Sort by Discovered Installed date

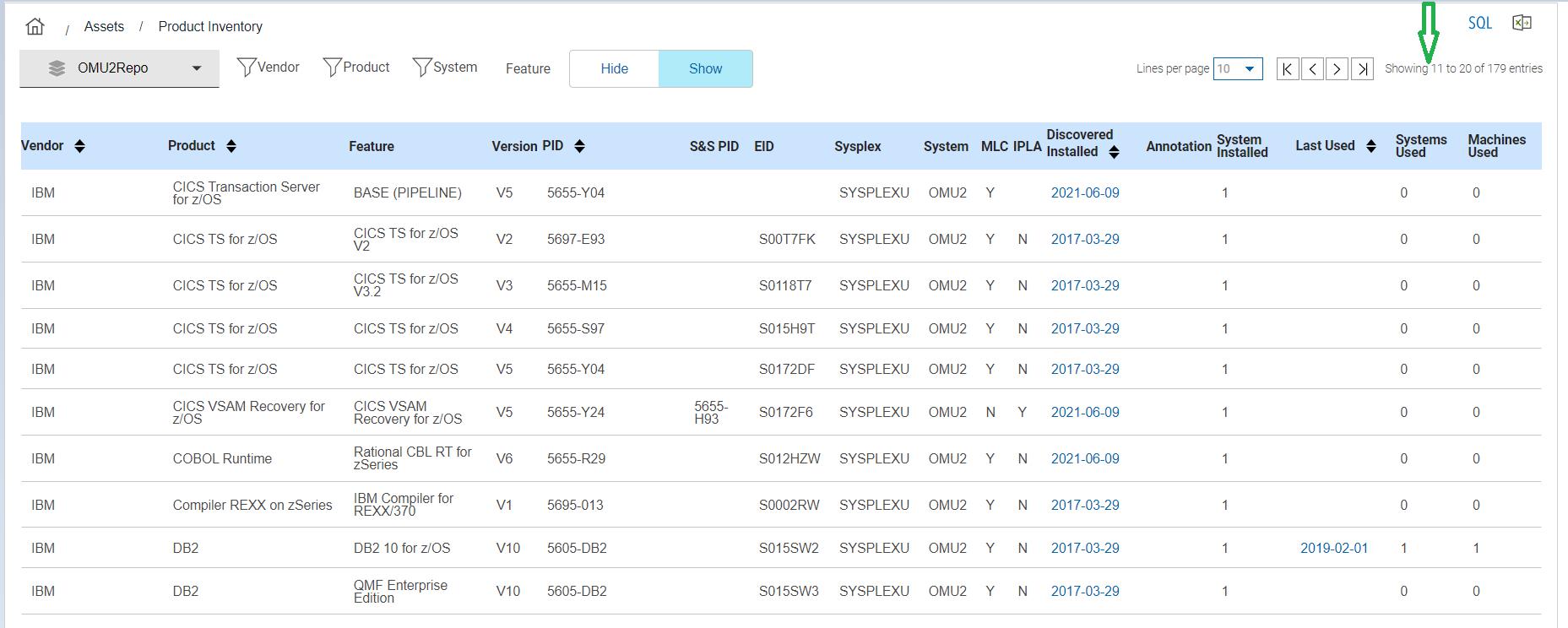(x=1114, y=152)
